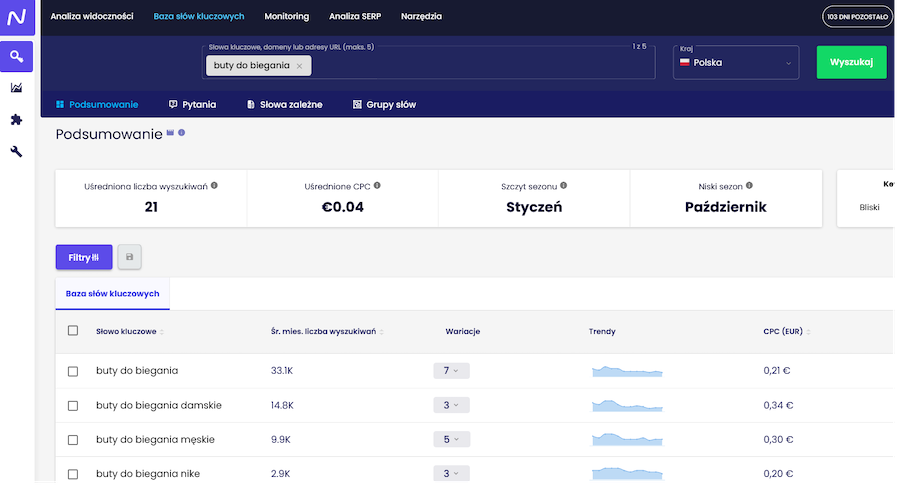This screenshot has width=900, height=486.
Task: Switch to the Grupy słów tab
Action: (x=384, y=104)
